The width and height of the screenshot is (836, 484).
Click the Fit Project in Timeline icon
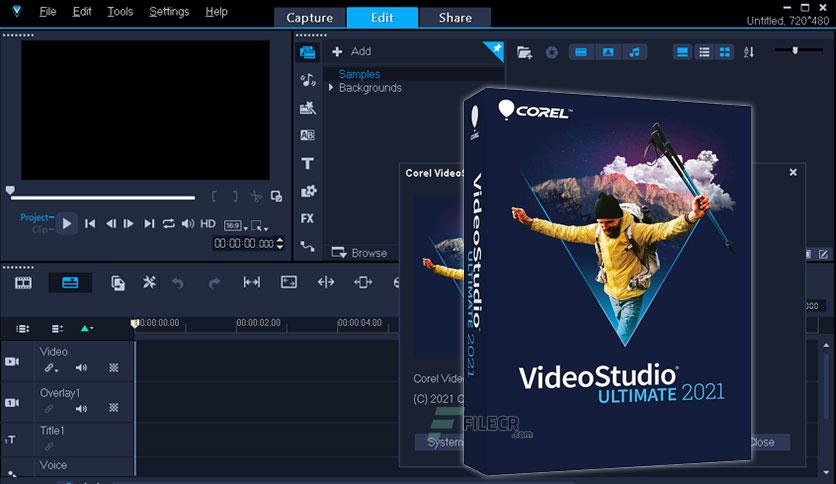[251, 283]
